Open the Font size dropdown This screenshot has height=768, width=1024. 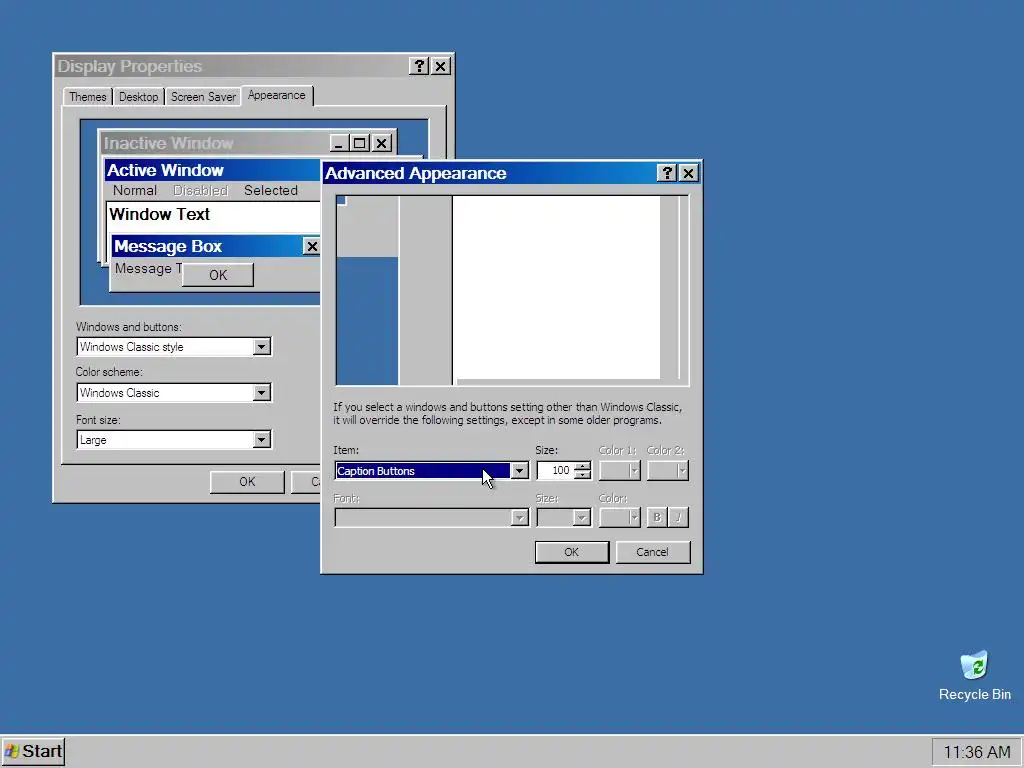pyautogui.click(x=261, y=440)
